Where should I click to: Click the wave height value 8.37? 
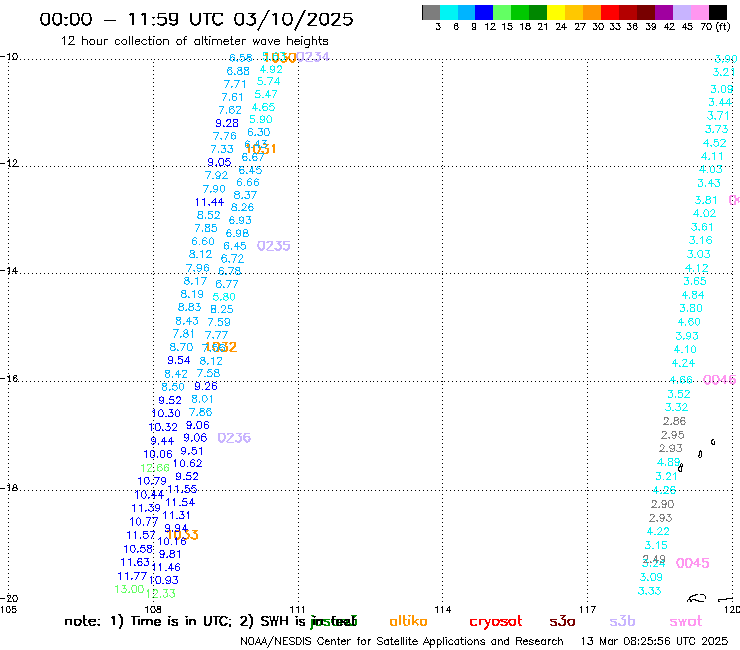245,195
